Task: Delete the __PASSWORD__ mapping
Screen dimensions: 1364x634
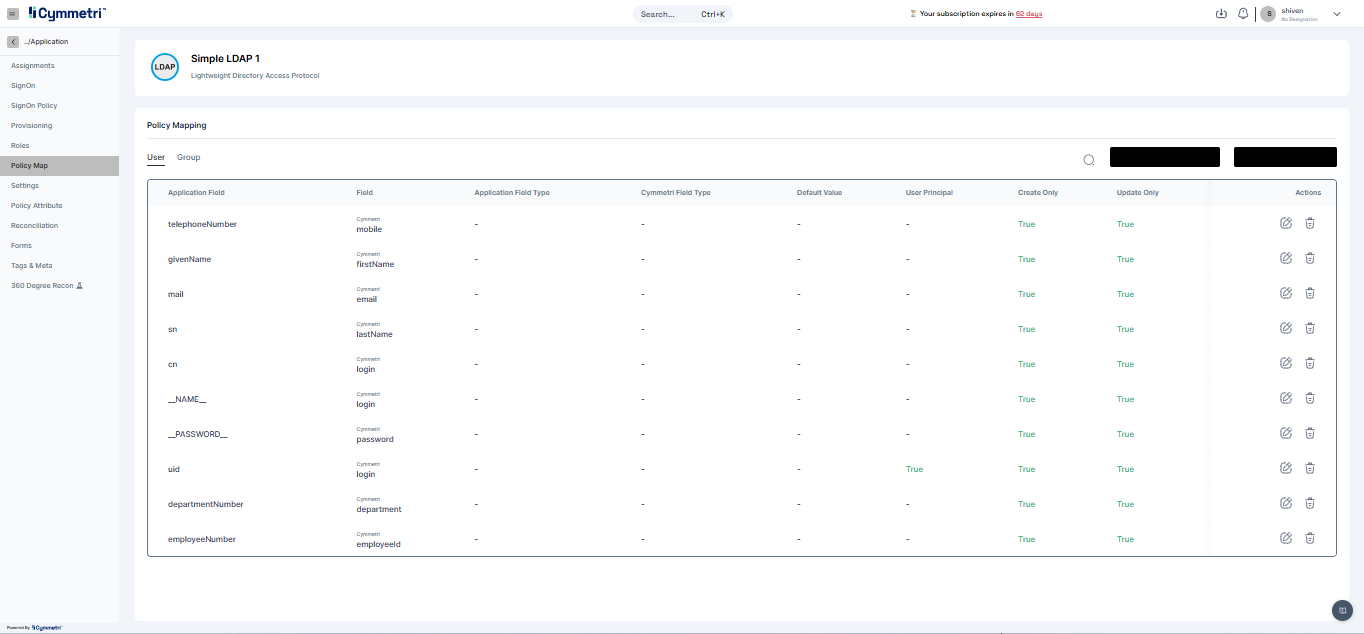Action: click(1310, 433)
